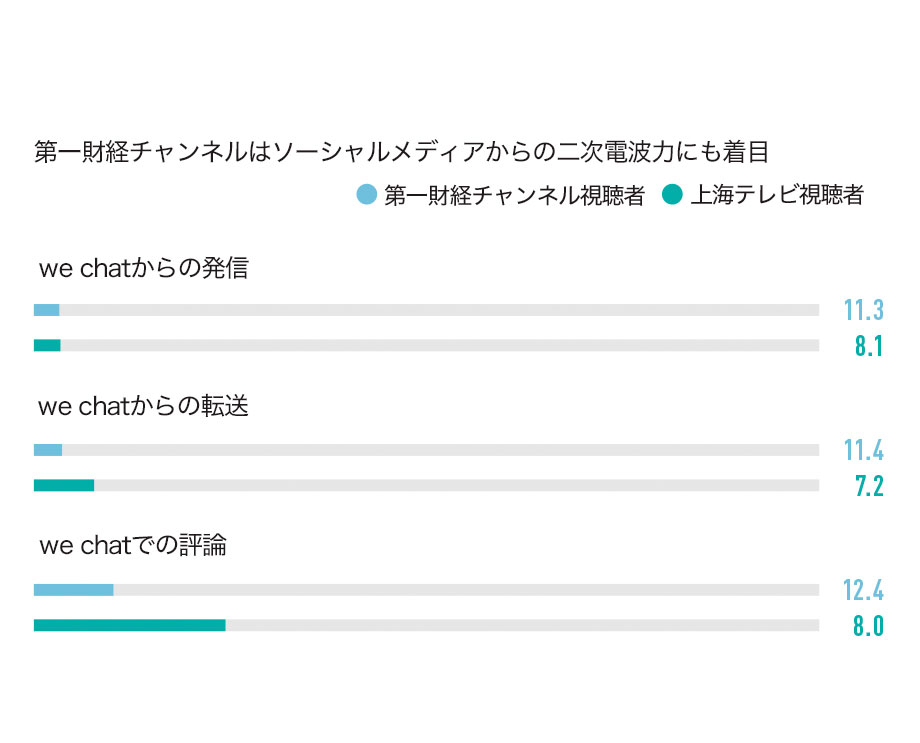Click the we chatでの評論 category label

[133, 545]
